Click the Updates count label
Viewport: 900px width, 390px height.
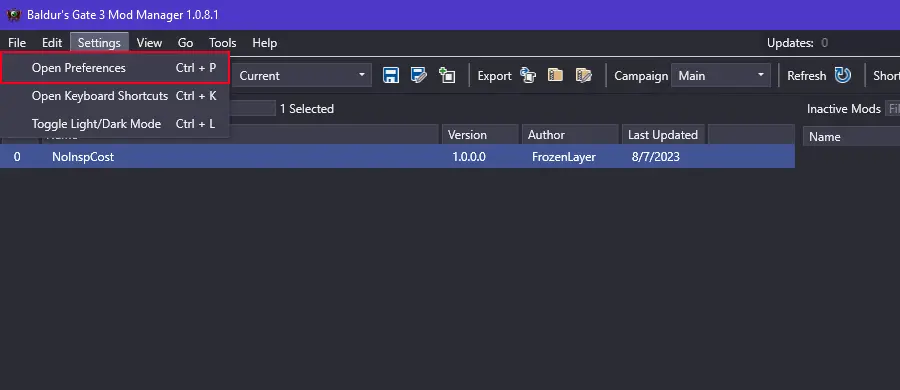click(797, 43)
